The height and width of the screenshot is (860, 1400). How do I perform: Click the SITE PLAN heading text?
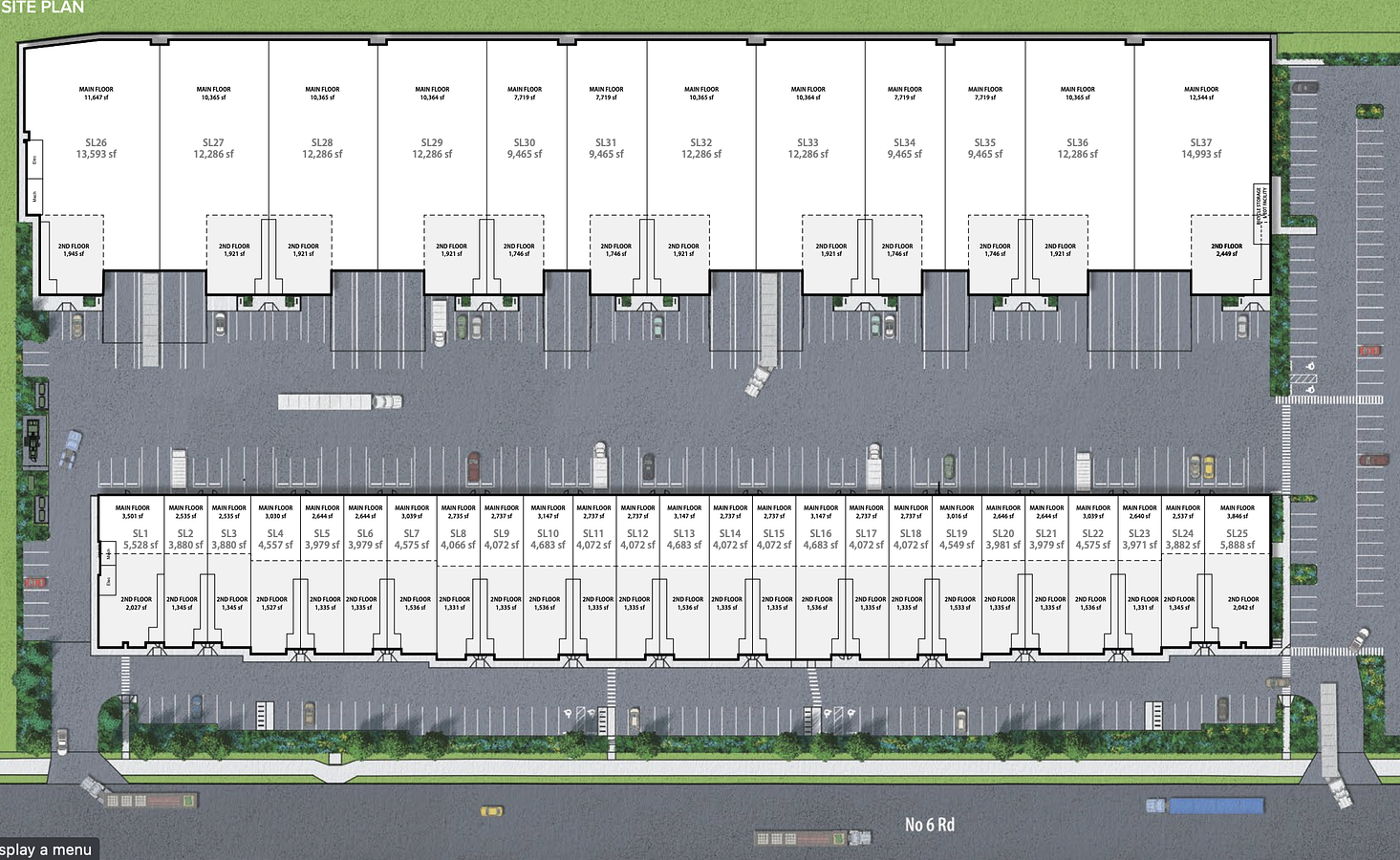point(42,8)
